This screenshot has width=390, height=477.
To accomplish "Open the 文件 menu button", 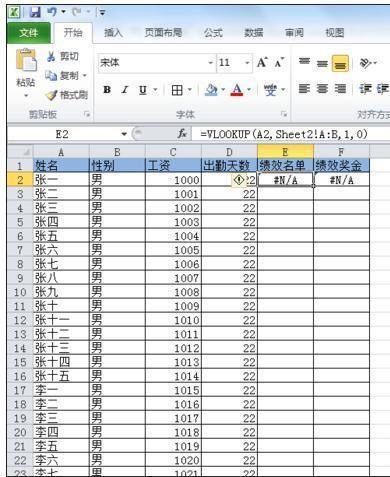I will pyautogui.click(x=29, y=33).
